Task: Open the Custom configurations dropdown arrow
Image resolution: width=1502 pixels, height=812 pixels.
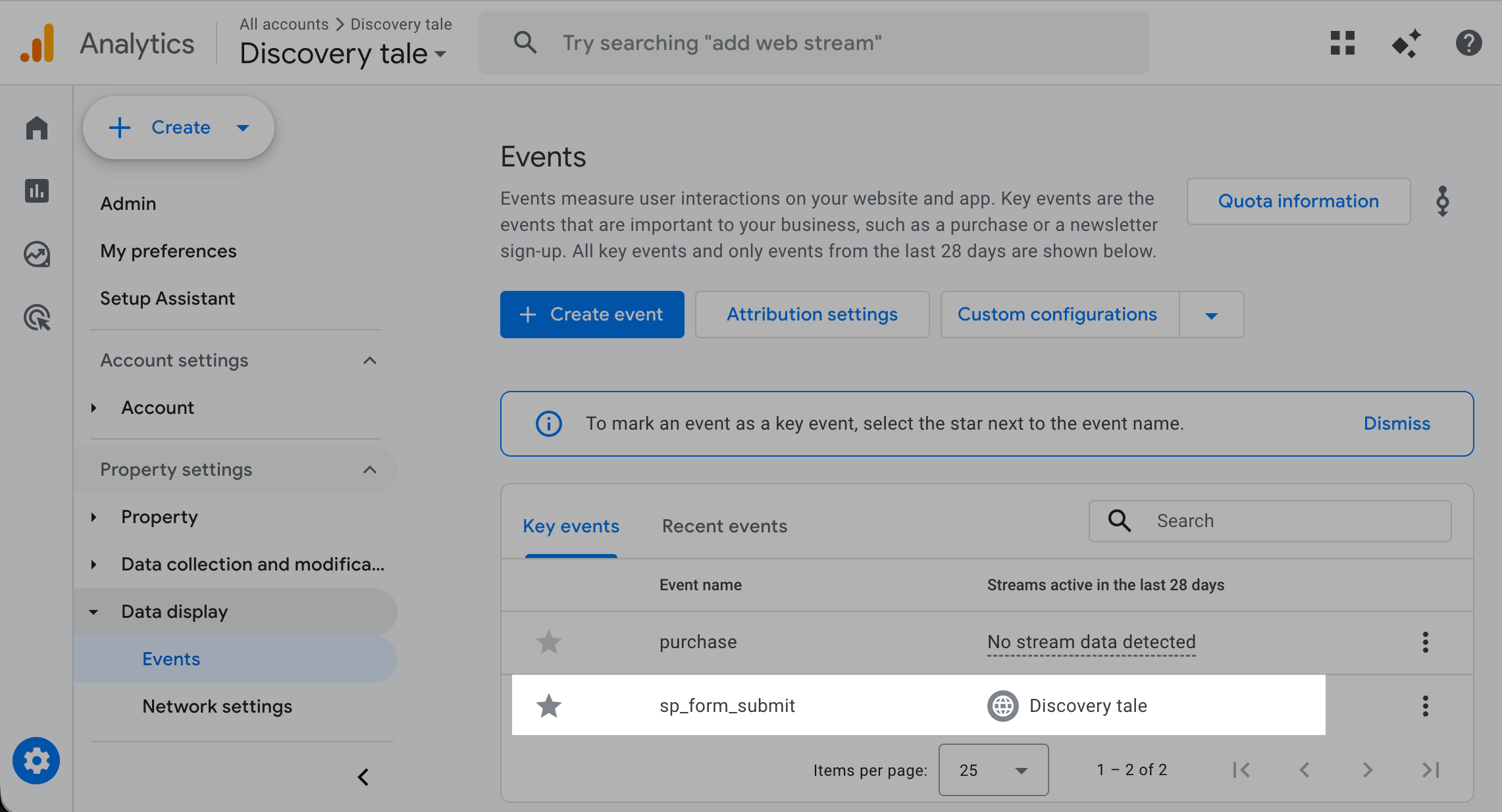Action: pos(1211,315)
